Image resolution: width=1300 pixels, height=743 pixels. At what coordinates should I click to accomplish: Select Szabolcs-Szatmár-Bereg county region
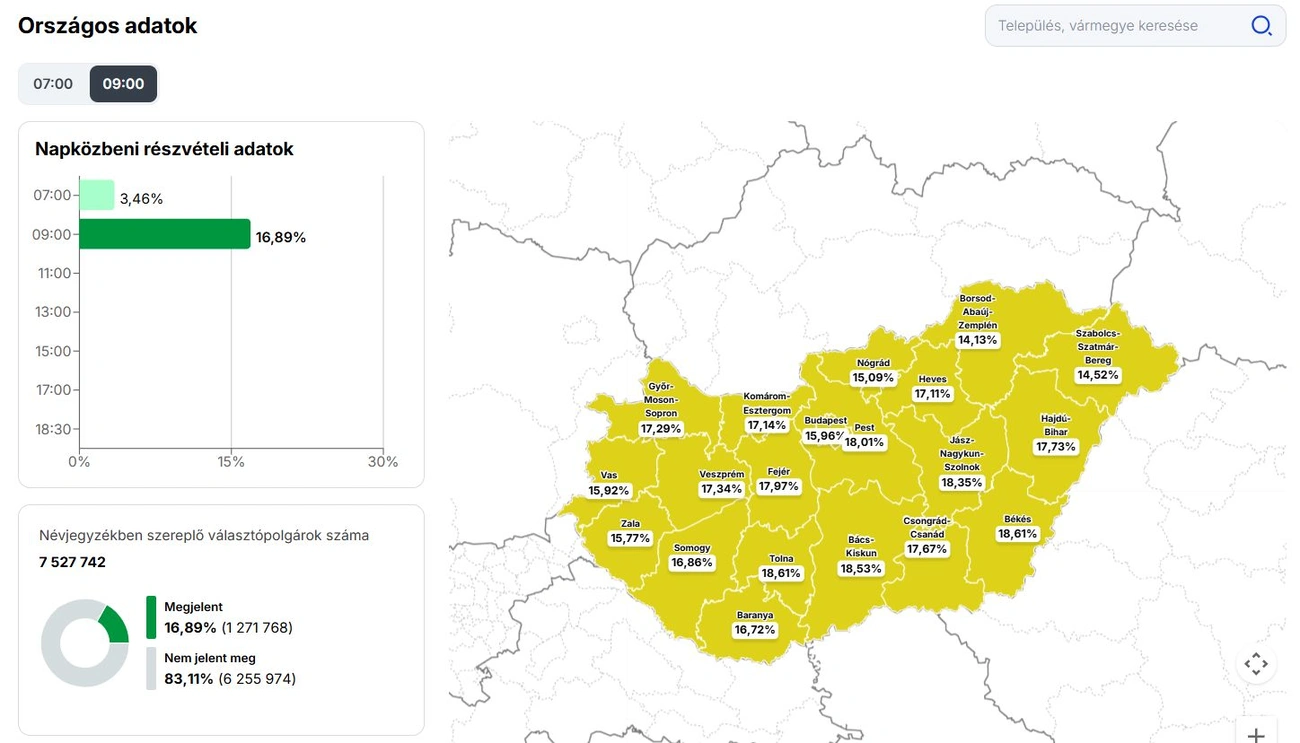1098,354
